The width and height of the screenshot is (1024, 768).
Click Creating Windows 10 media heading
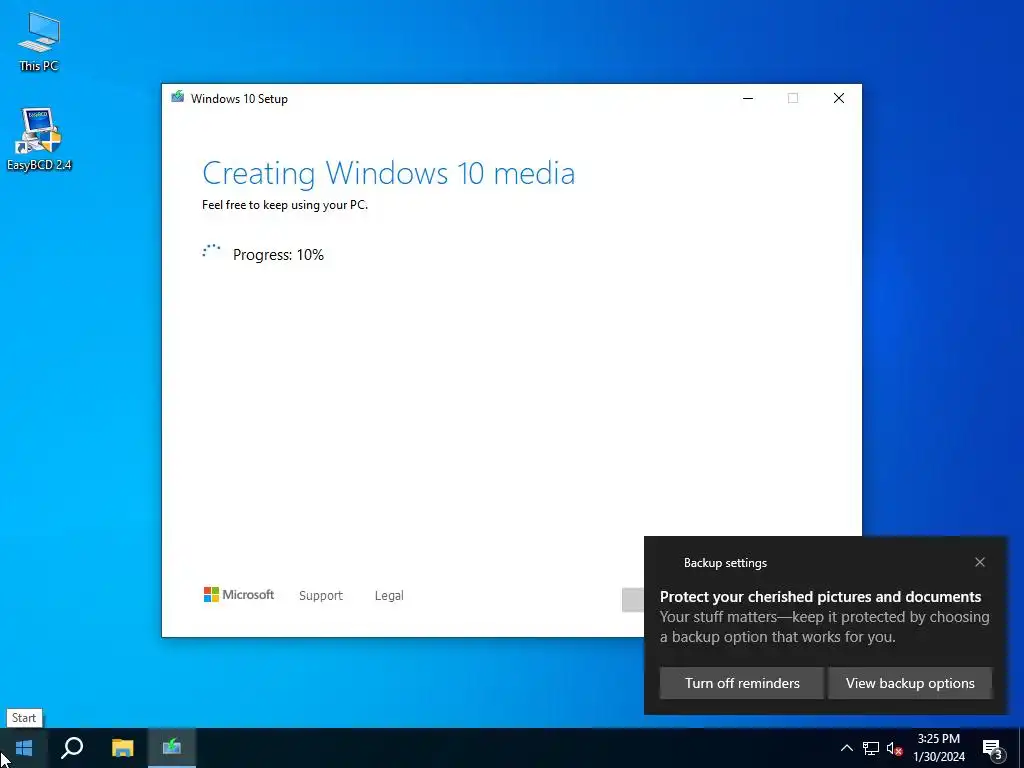tap(389, 173)
